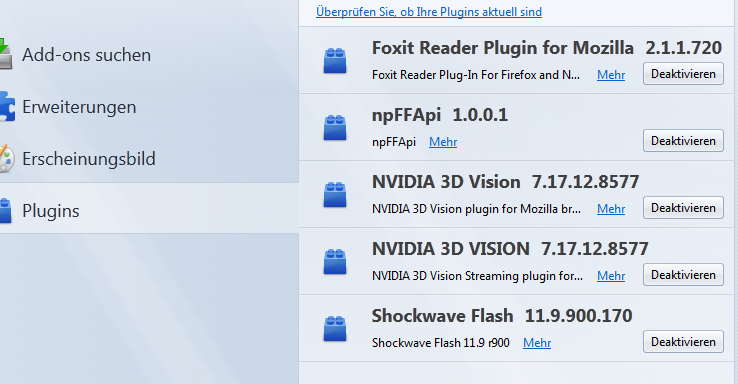Viewport: 738px width, 384px height.
Task: Click the Shockwave Flash 11.9 r900 description
Action: [441, 343]
